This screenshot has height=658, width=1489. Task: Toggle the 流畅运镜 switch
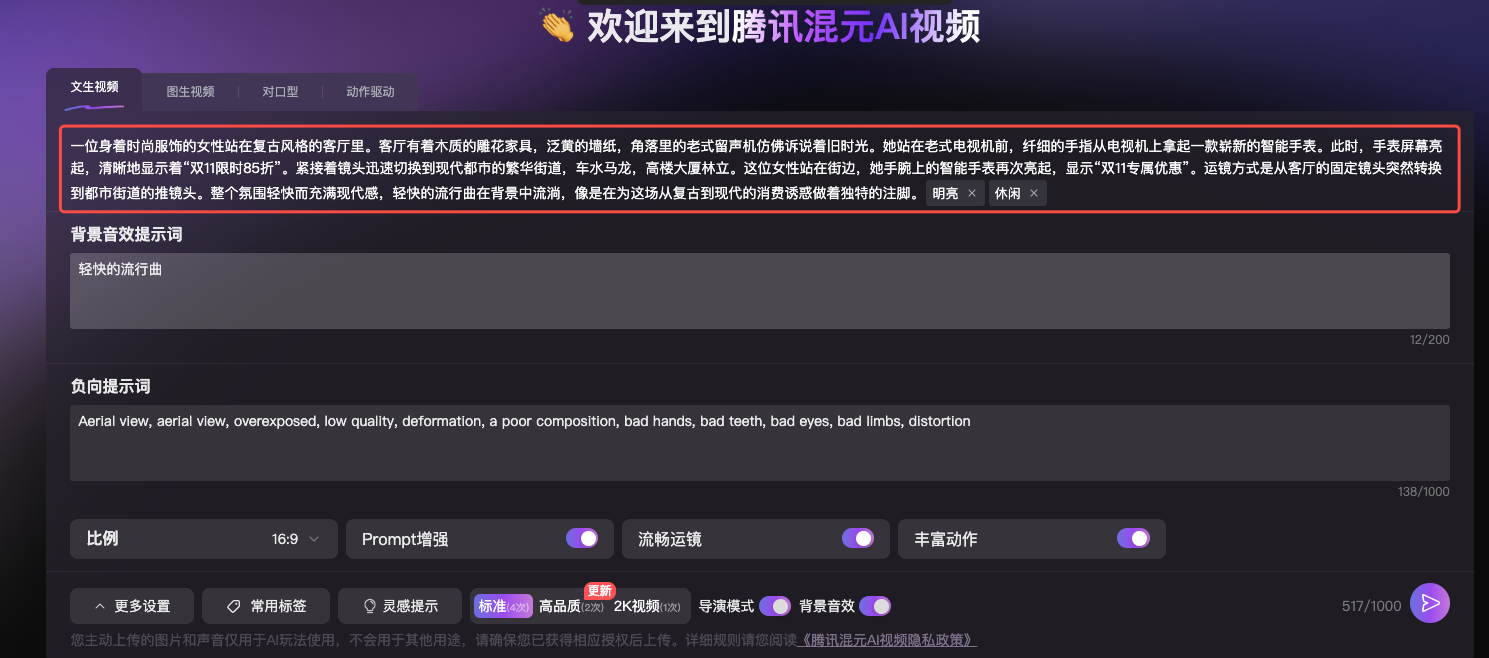point(858,538)
